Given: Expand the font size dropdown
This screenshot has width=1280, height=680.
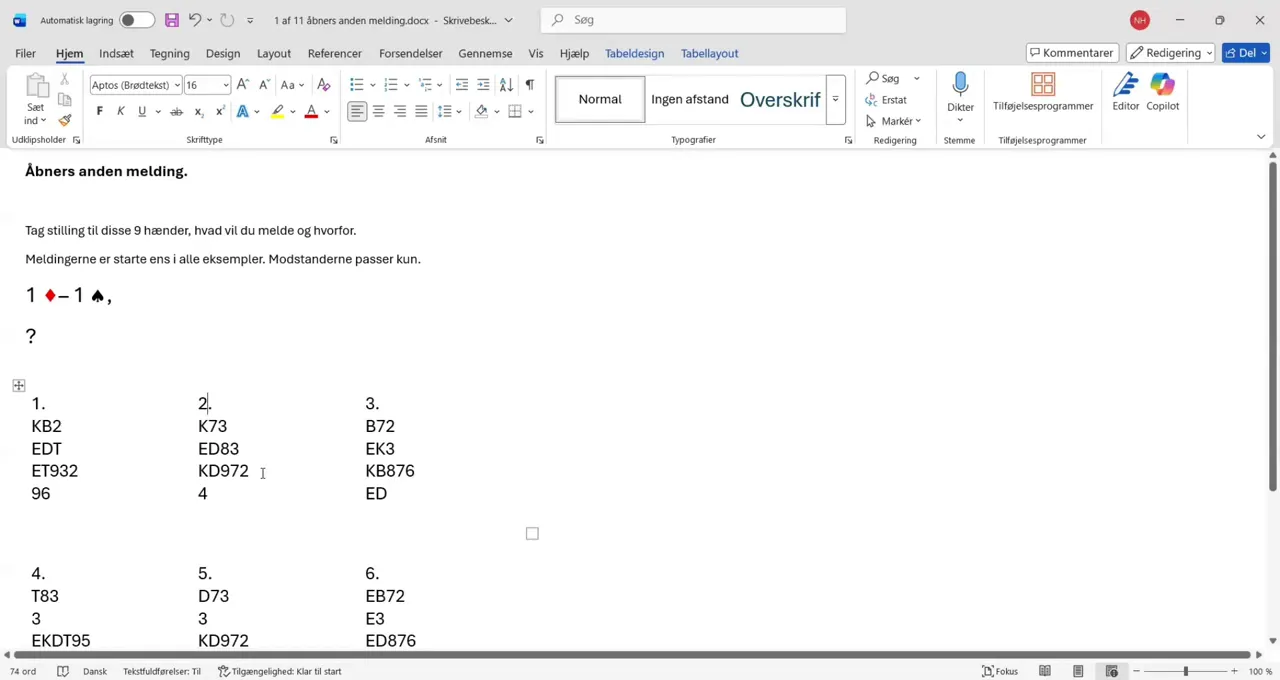Looking at the screenshot, I should pyautogui.click(x=226, y=86).
